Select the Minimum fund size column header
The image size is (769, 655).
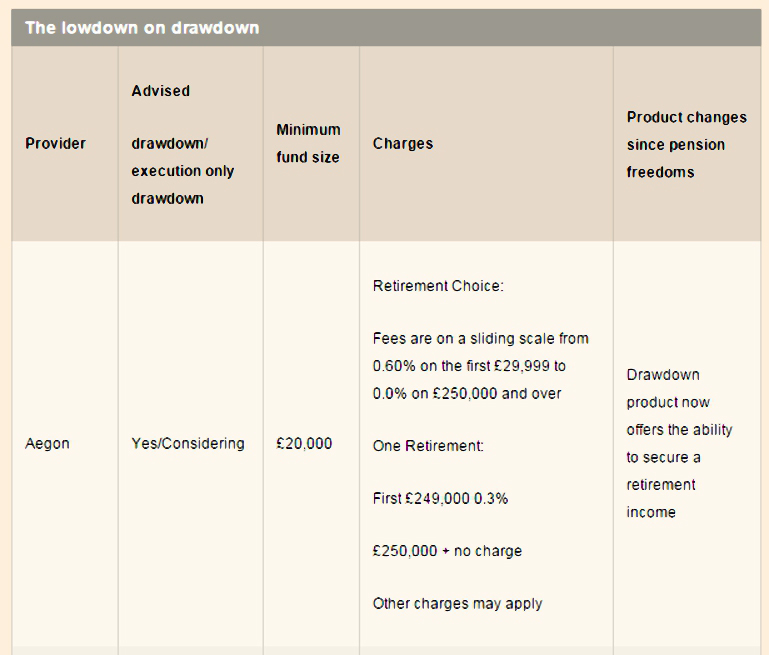point(308,144)
